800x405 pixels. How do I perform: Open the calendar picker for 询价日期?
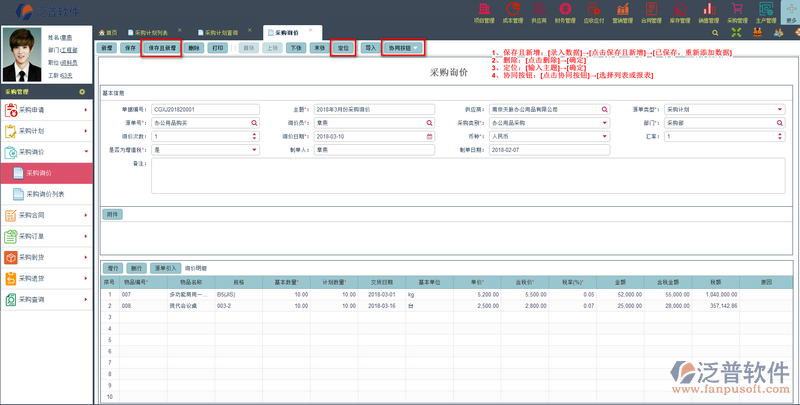tap(429, 136)
